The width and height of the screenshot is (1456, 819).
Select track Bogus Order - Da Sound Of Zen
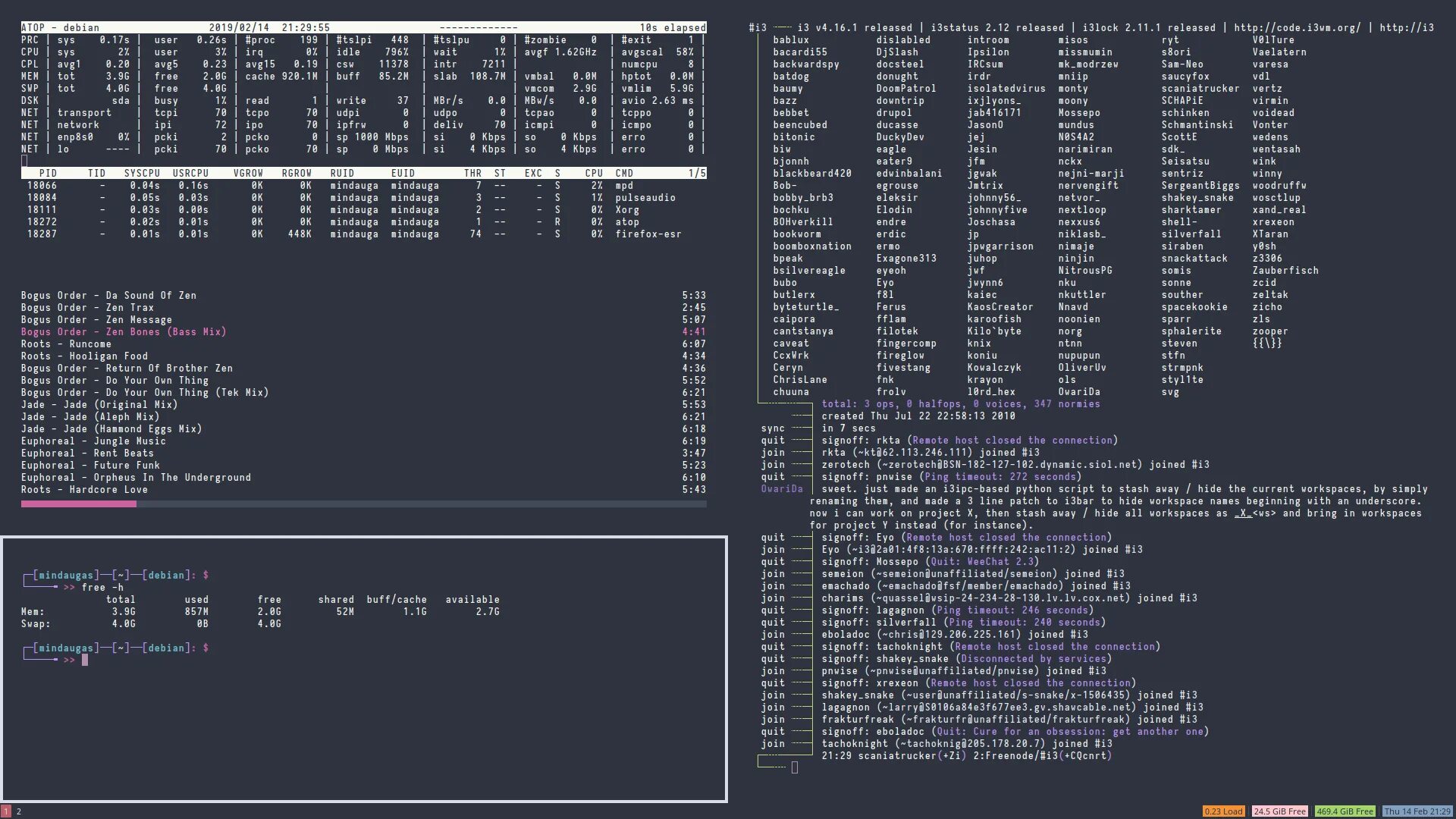(108, 296)
